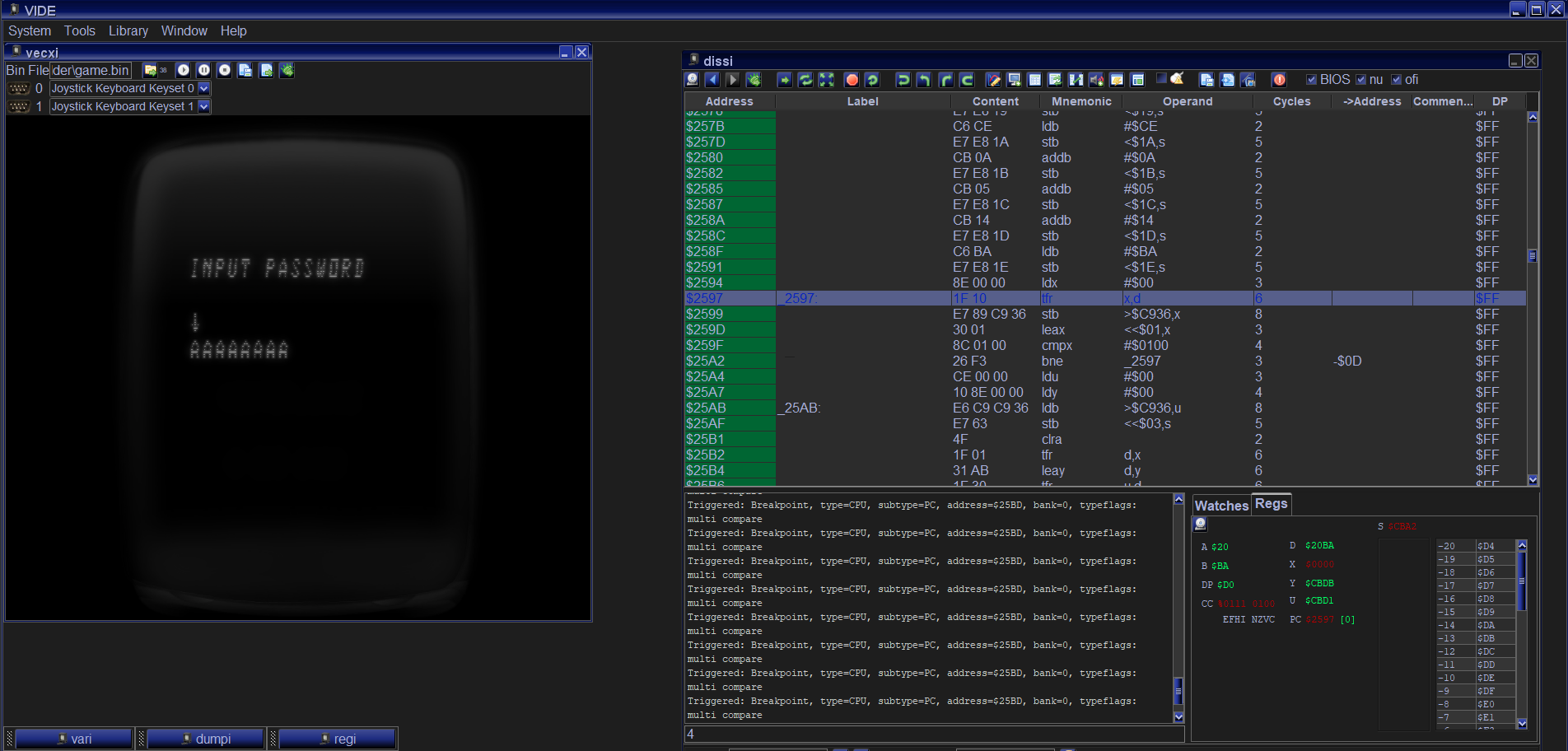Pause the vecxi emulation
This screenshot has width=1568, height=751.
tap(203, 70)
